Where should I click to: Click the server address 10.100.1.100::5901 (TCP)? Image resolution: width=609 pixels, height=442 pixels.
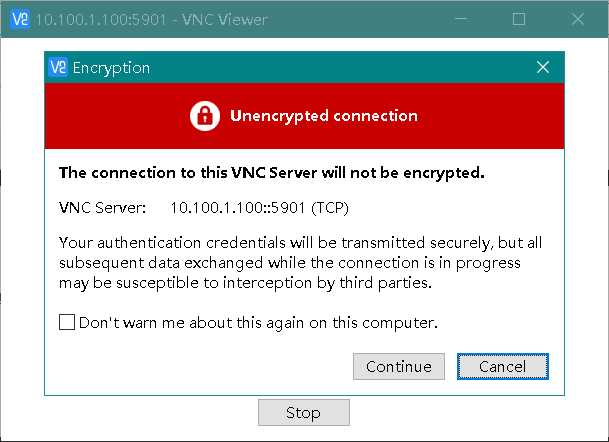point(259,208)
